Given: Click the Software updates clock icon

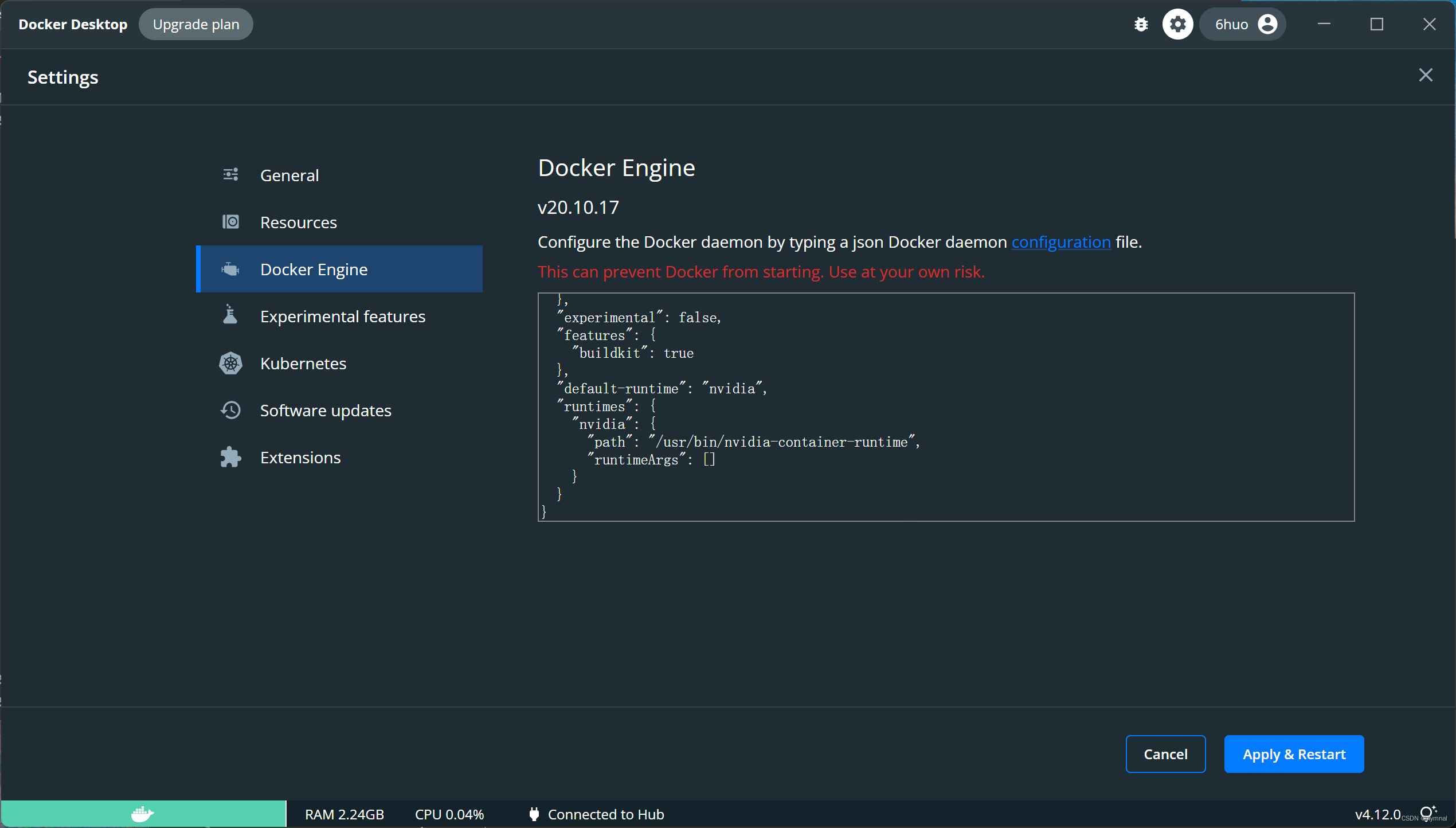Looking at the screenshot, I should tap(230, 410).
